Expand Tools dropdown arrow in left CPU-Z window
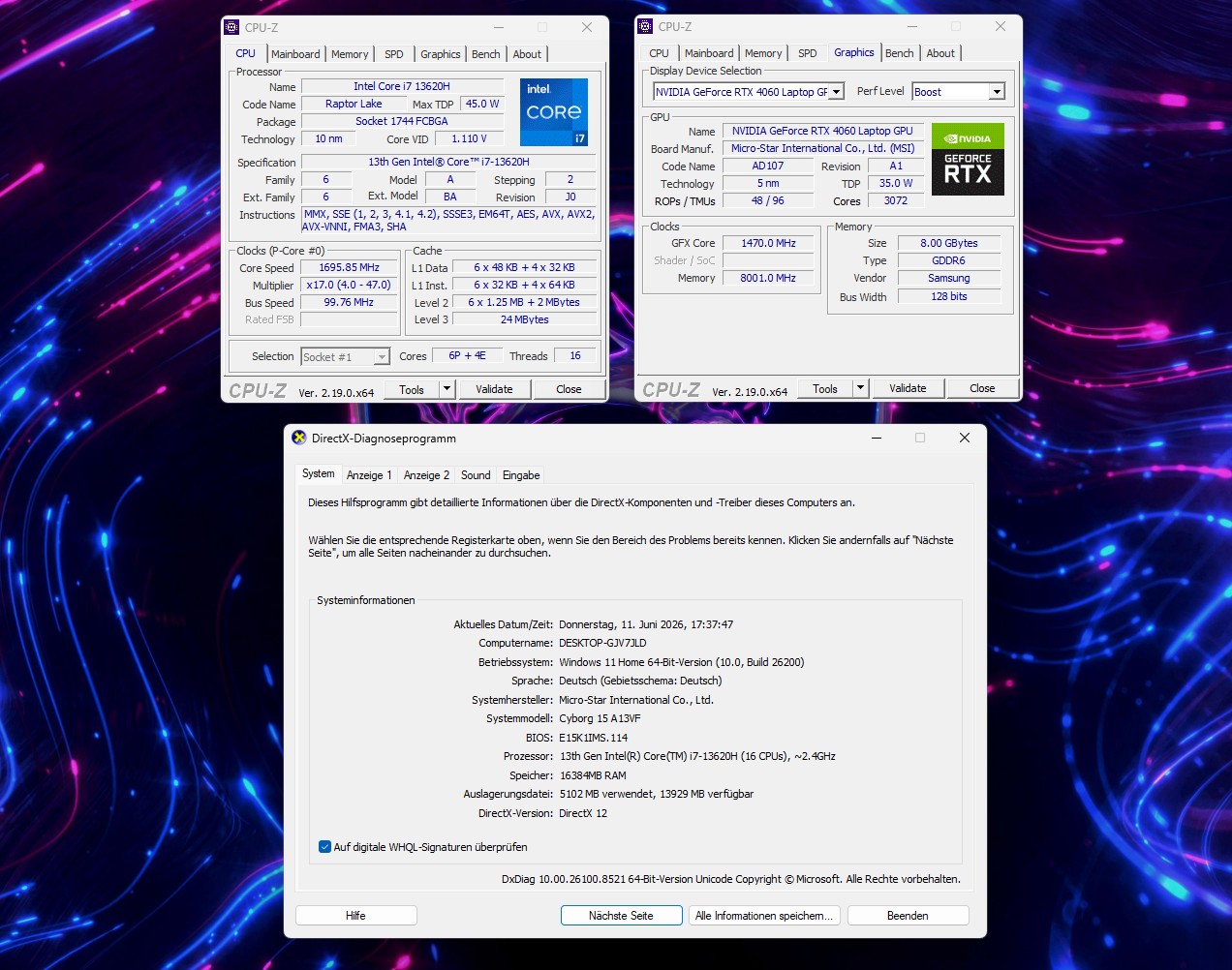 (x=447, y=389)
